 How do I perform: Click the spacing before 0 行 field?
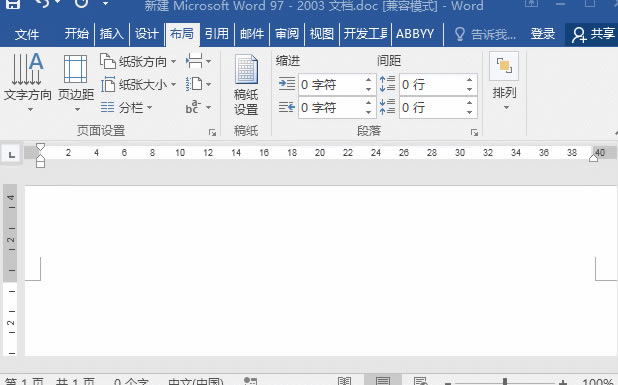[432, 85]
